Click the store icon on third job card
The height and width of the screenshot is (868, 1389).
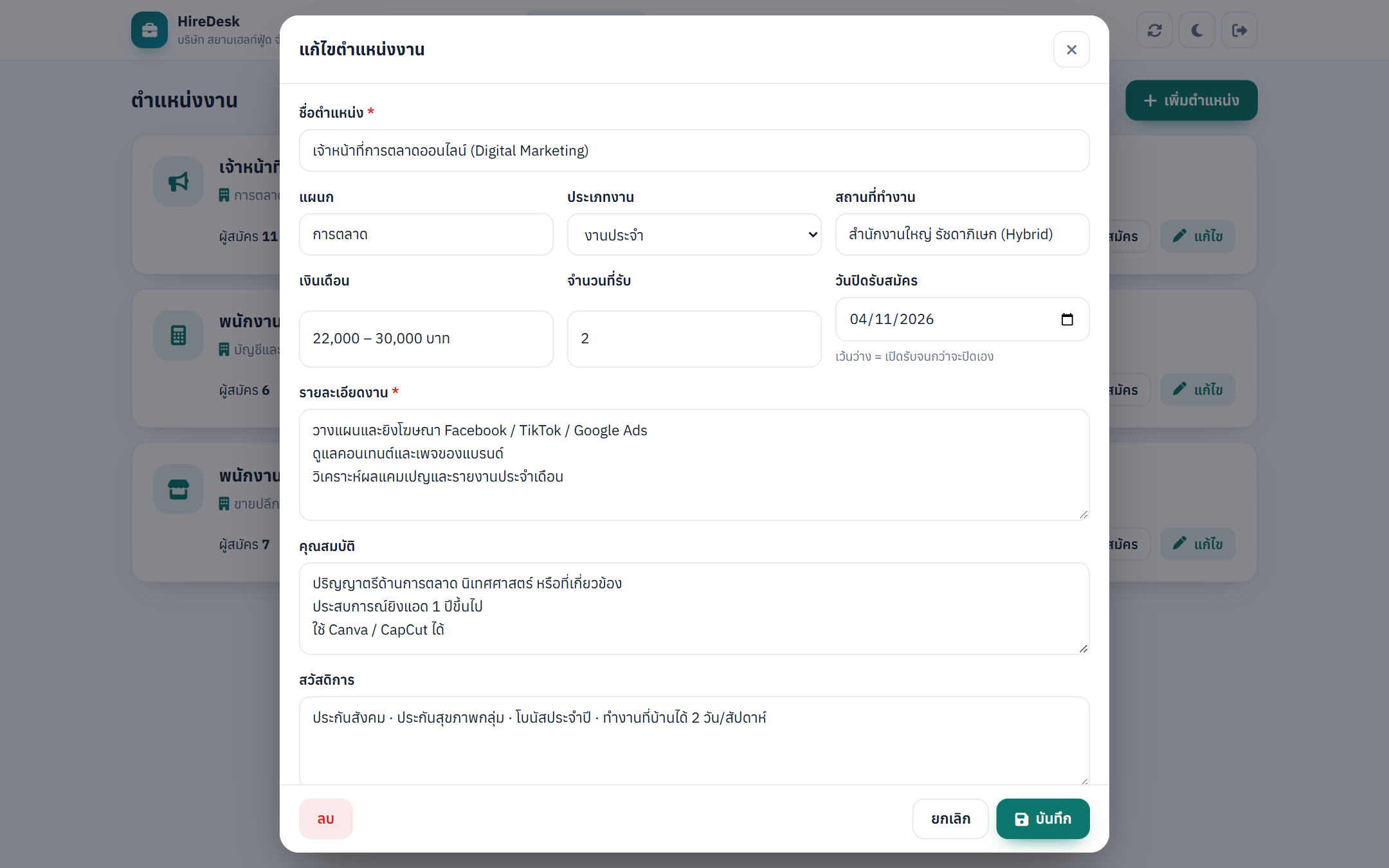coord(179,489)
